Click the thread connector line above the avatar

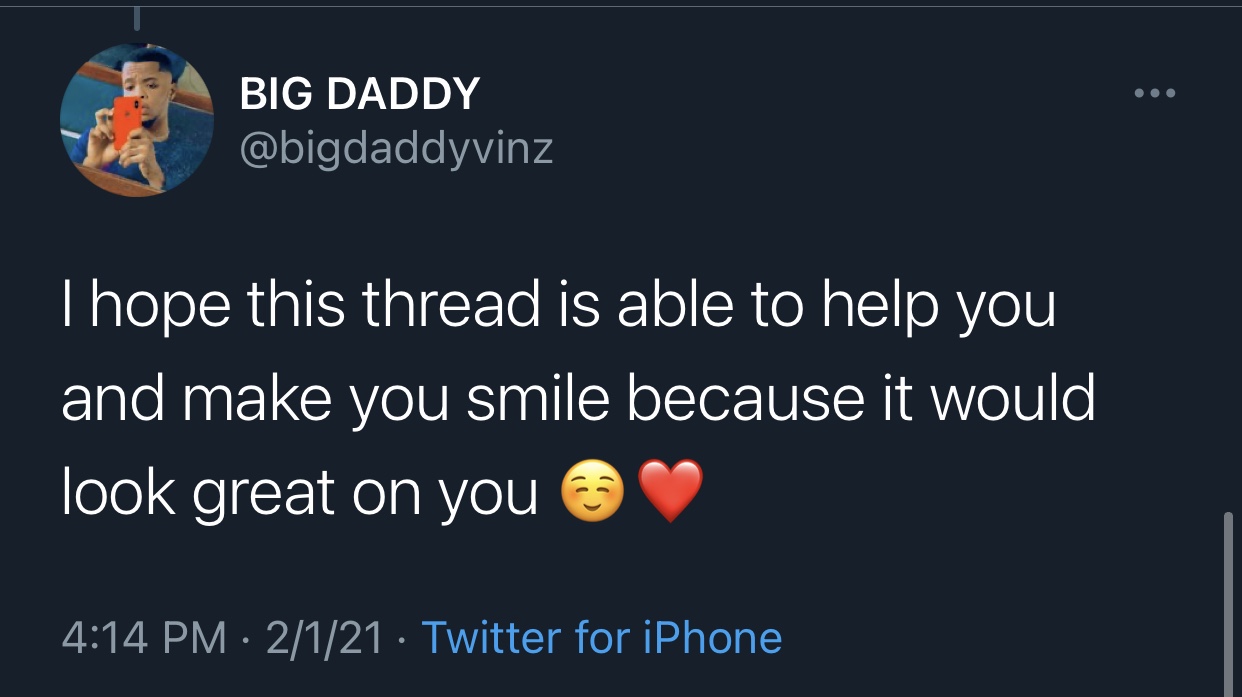136,18
